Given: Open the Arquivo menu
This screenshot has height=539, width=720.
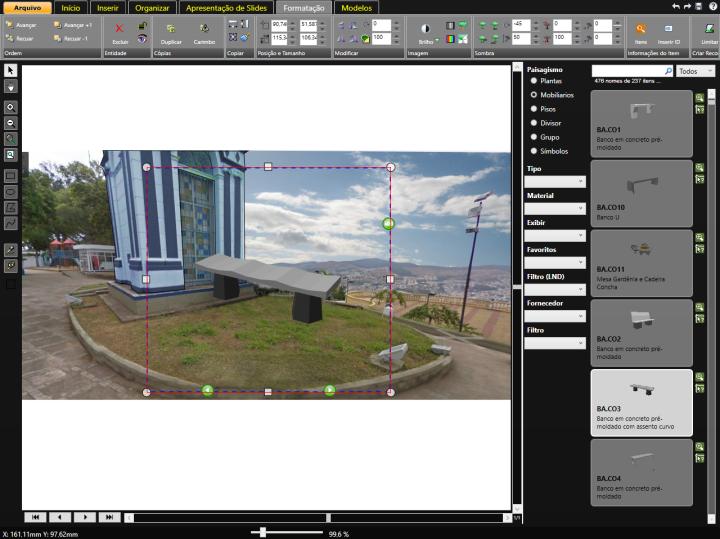Looking at the screenshot, I should (27, 7).
